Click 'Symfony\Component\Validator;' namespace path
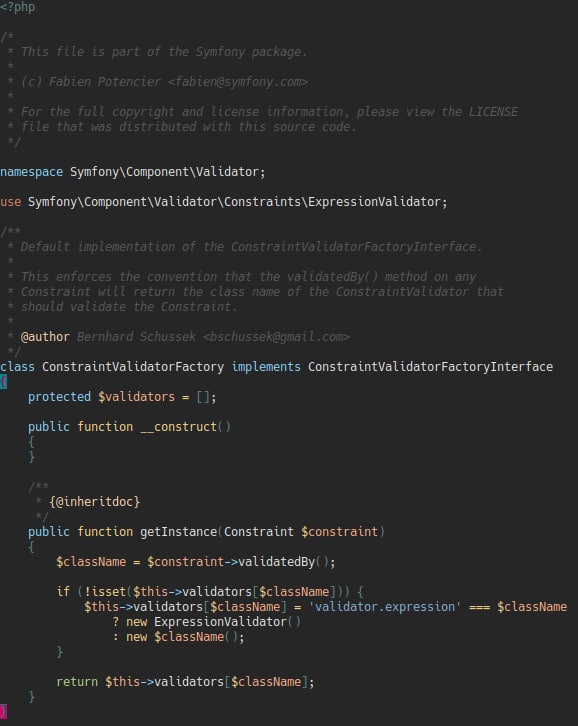Viewport: 578px width, 726px height. [168, 172]
